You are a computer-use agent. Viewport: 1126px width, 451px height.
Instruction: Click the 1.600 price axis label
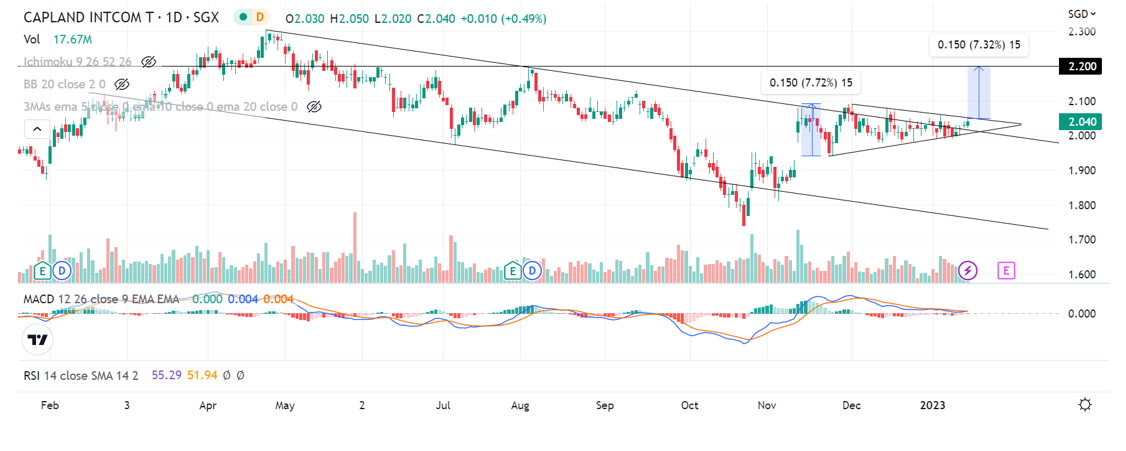point(1082,275)
